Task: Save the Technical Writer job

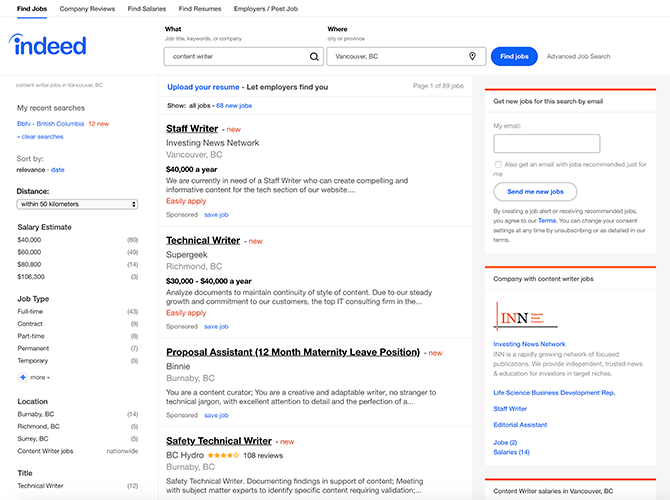Action: click(216, 326)
